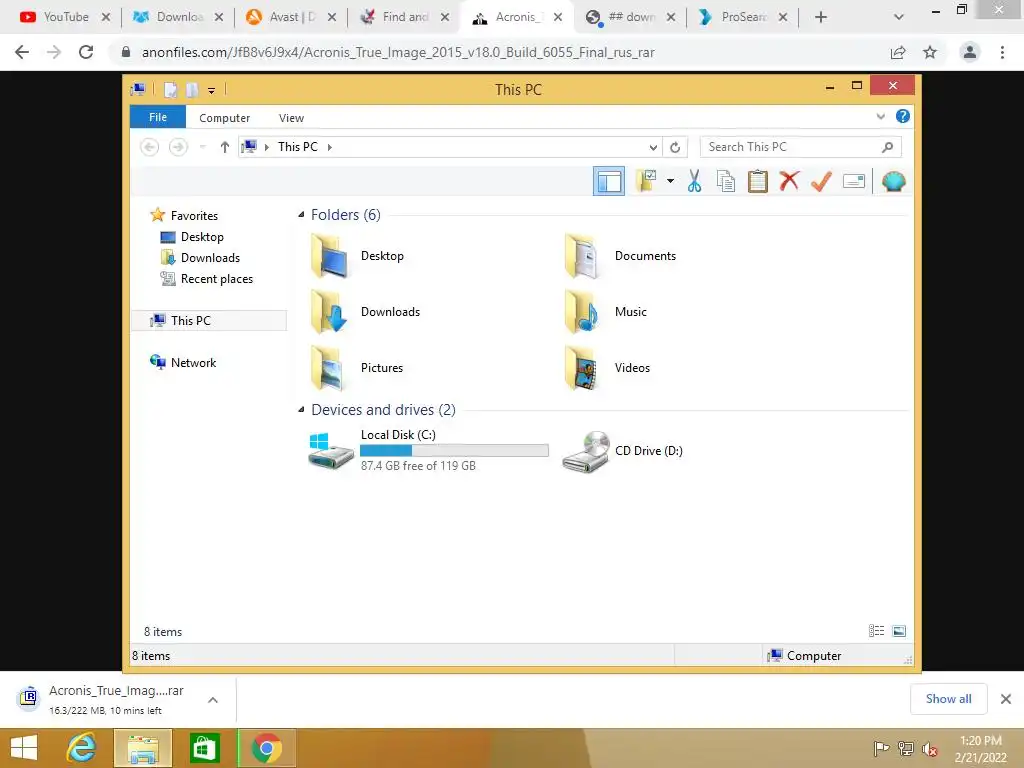Expand the Explorer ribbon chevron
Image resolution: width=1024 pixels, height=768 pixels.
click(880, 116)
